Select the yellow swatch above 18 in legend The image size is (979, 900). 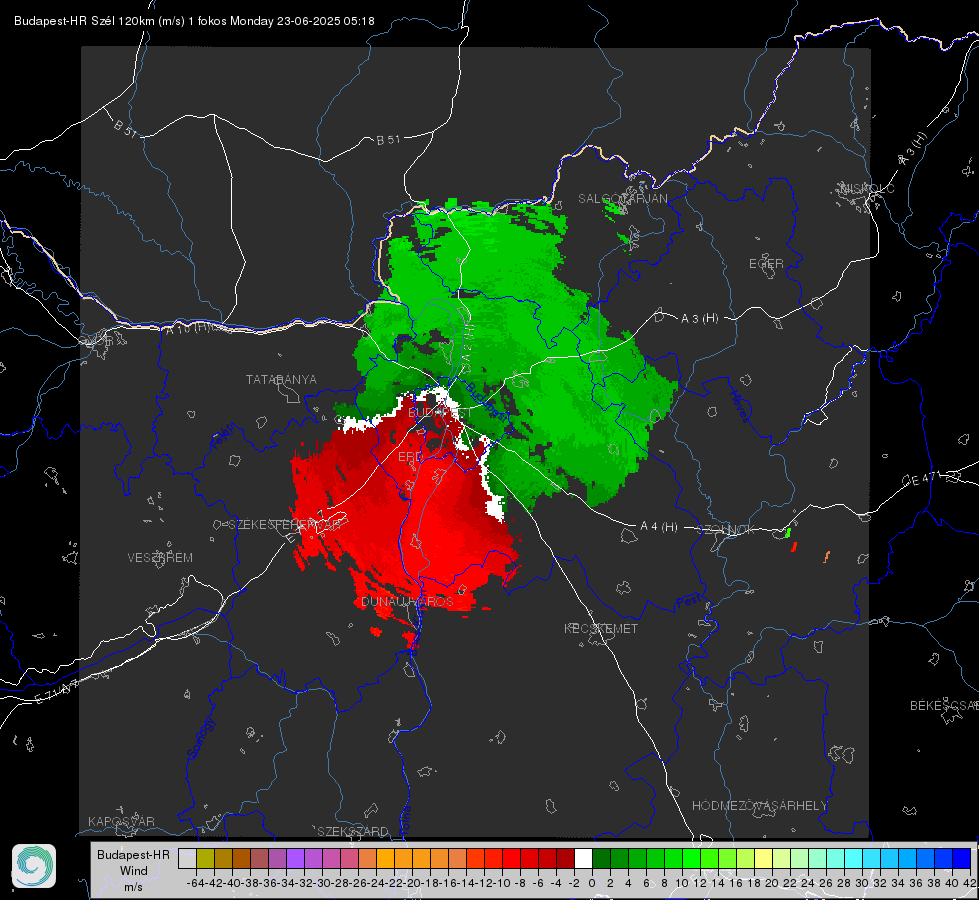764,858
